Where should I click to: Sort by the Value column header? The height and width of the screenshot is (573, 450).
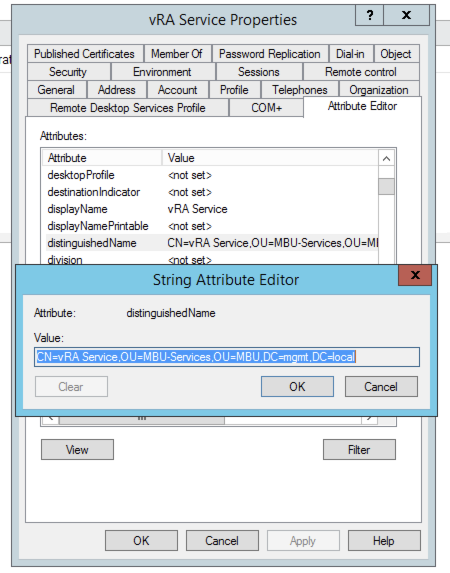[270, 158]
